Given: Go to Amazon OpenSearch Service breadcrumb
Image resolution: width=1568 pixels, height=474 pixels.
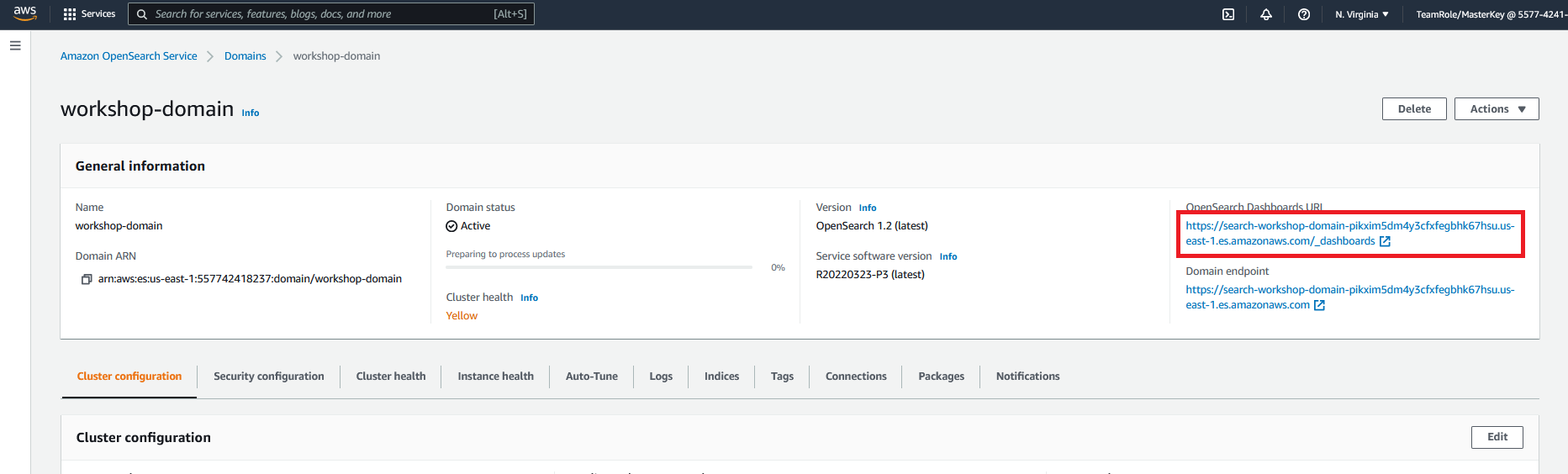Looking at the screenshot, I should pyautogui.click(x=129, y=56).
